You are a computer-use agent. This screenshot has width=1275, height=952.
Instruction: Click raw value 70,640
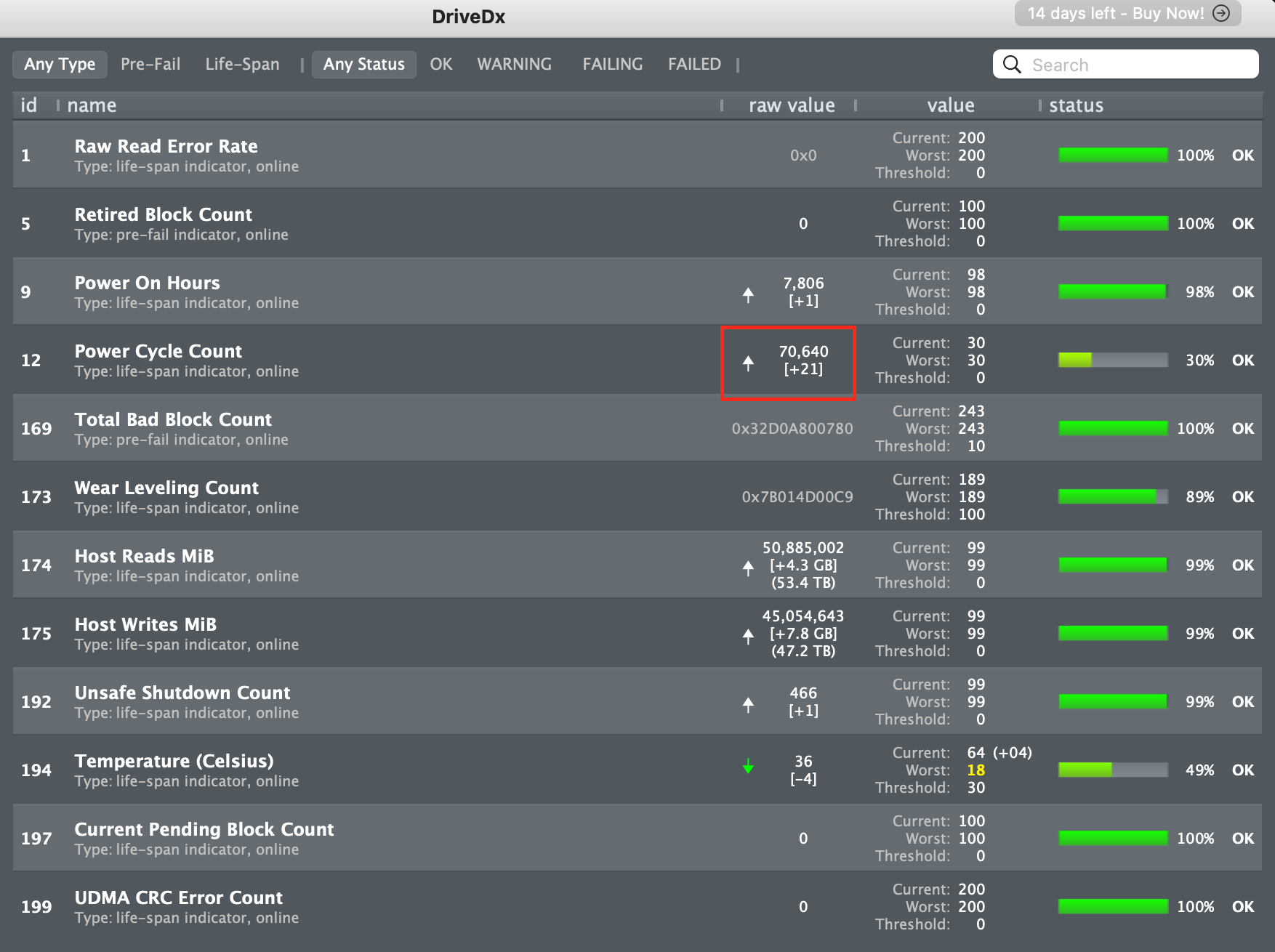[x=803, y=351]
